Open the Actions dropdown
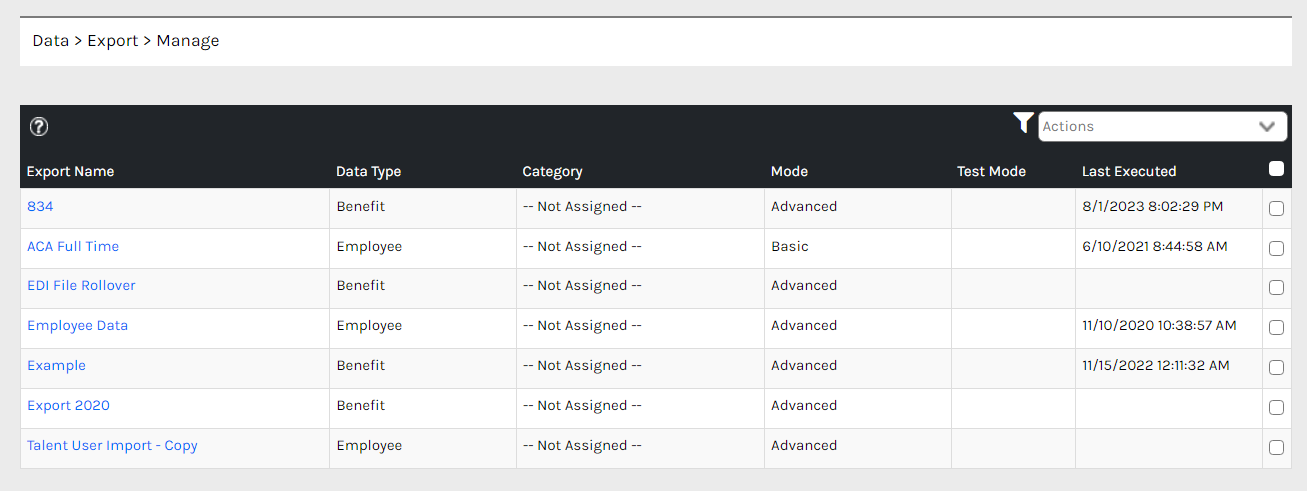The width and height of the screenshot is (1307, 491). pyautogui.click(x=1162, y=126)
